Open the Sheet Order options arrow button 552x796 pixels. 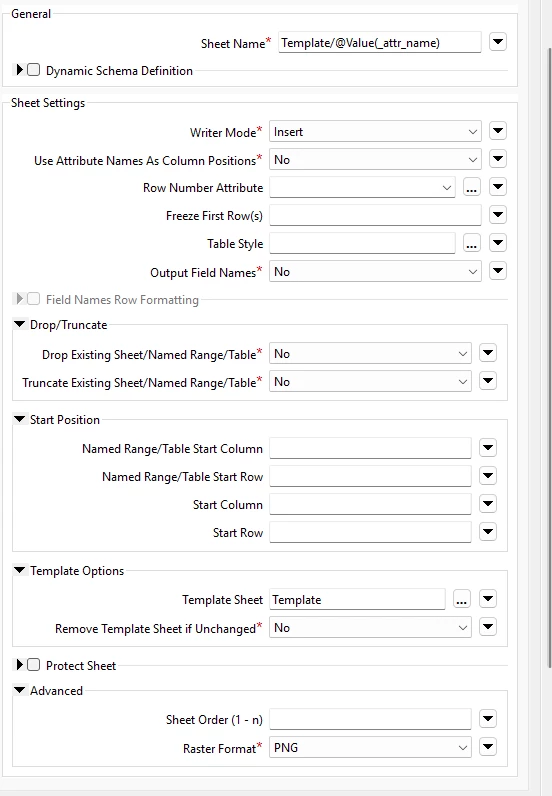point(488,718)
